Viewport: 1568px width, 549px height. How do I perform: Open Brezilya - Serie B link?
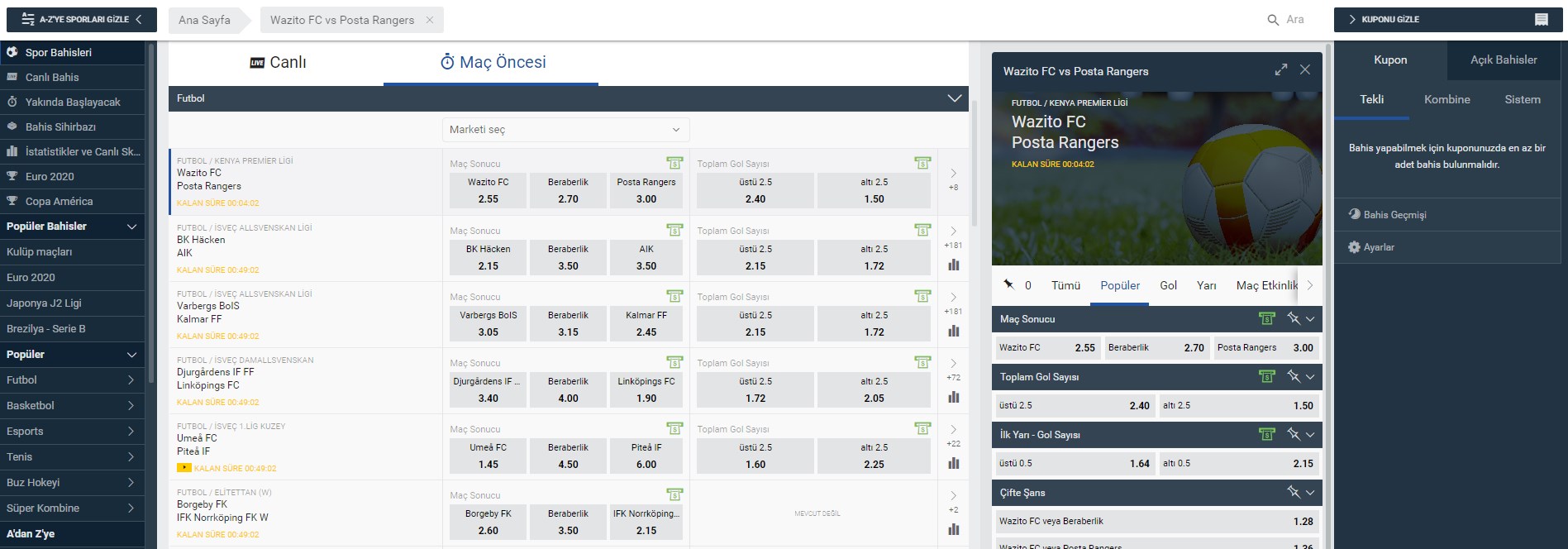[73, 329]
